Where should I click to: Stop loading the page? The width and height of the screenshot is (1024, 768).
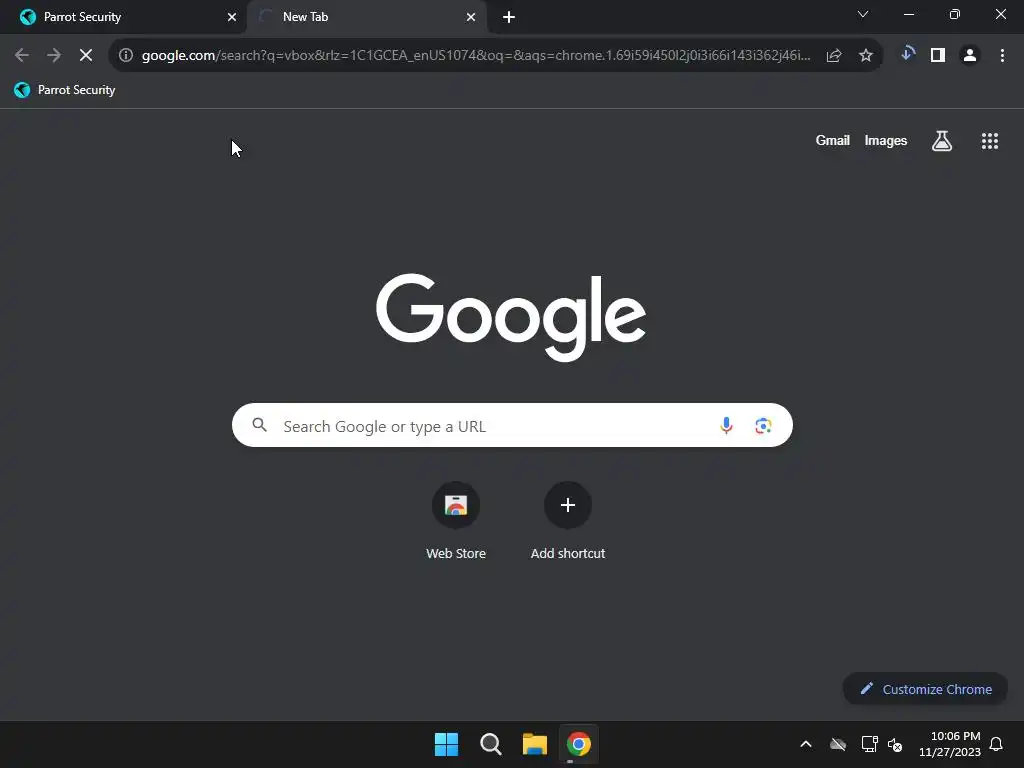tap(86, 56)
